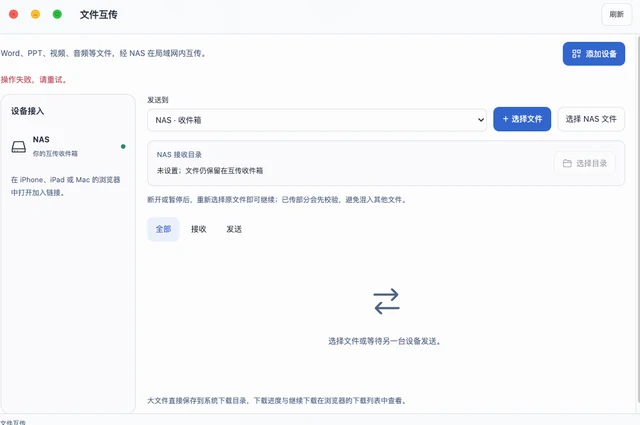The width and height of the screenshot is (640, 425).
Task: Click the 操作失败，请重试。 error message
Action: (x=34, y=80)
